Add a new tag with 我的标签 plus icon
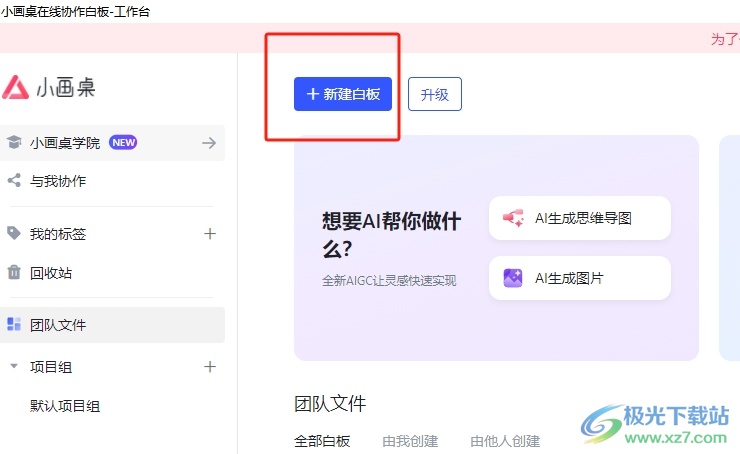740x454 pixels. coord(210,233)
